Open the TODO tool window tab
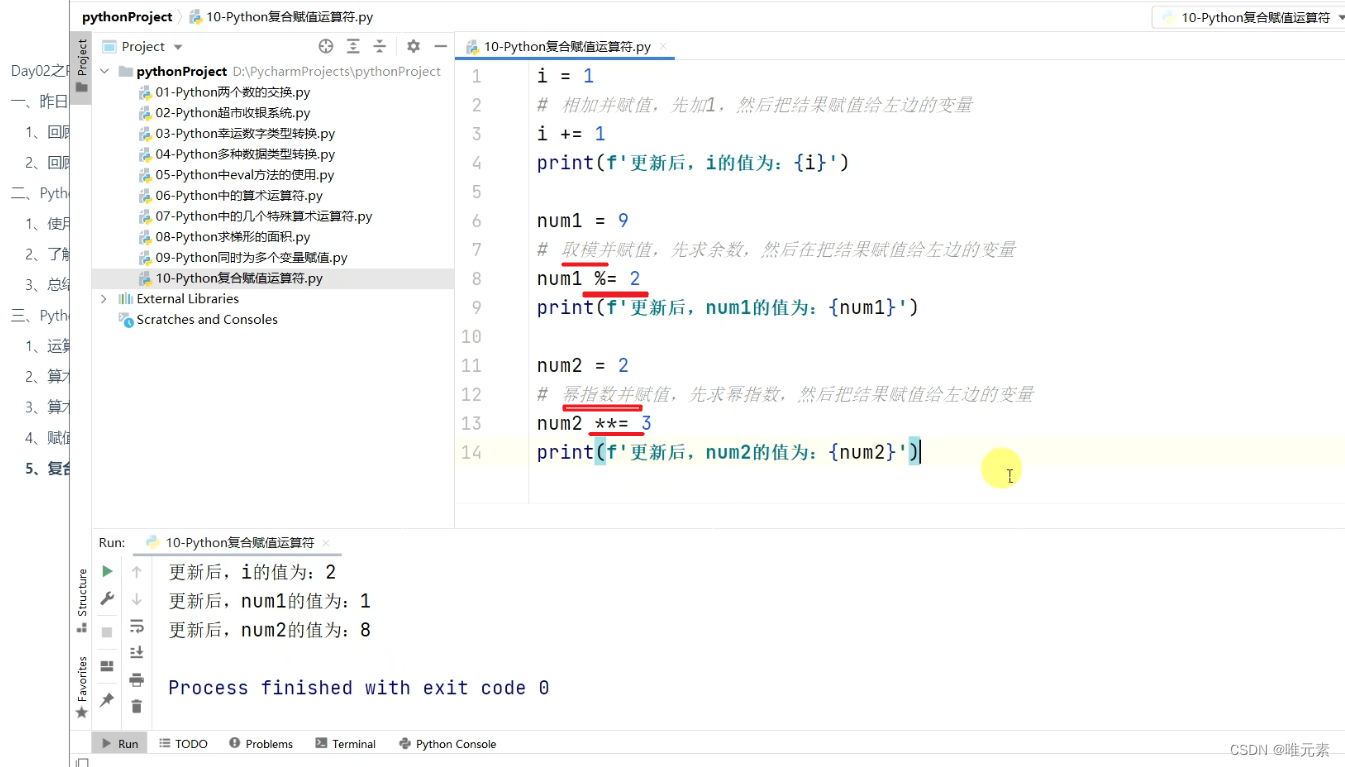1345x767 pixels. pos(183,743)
